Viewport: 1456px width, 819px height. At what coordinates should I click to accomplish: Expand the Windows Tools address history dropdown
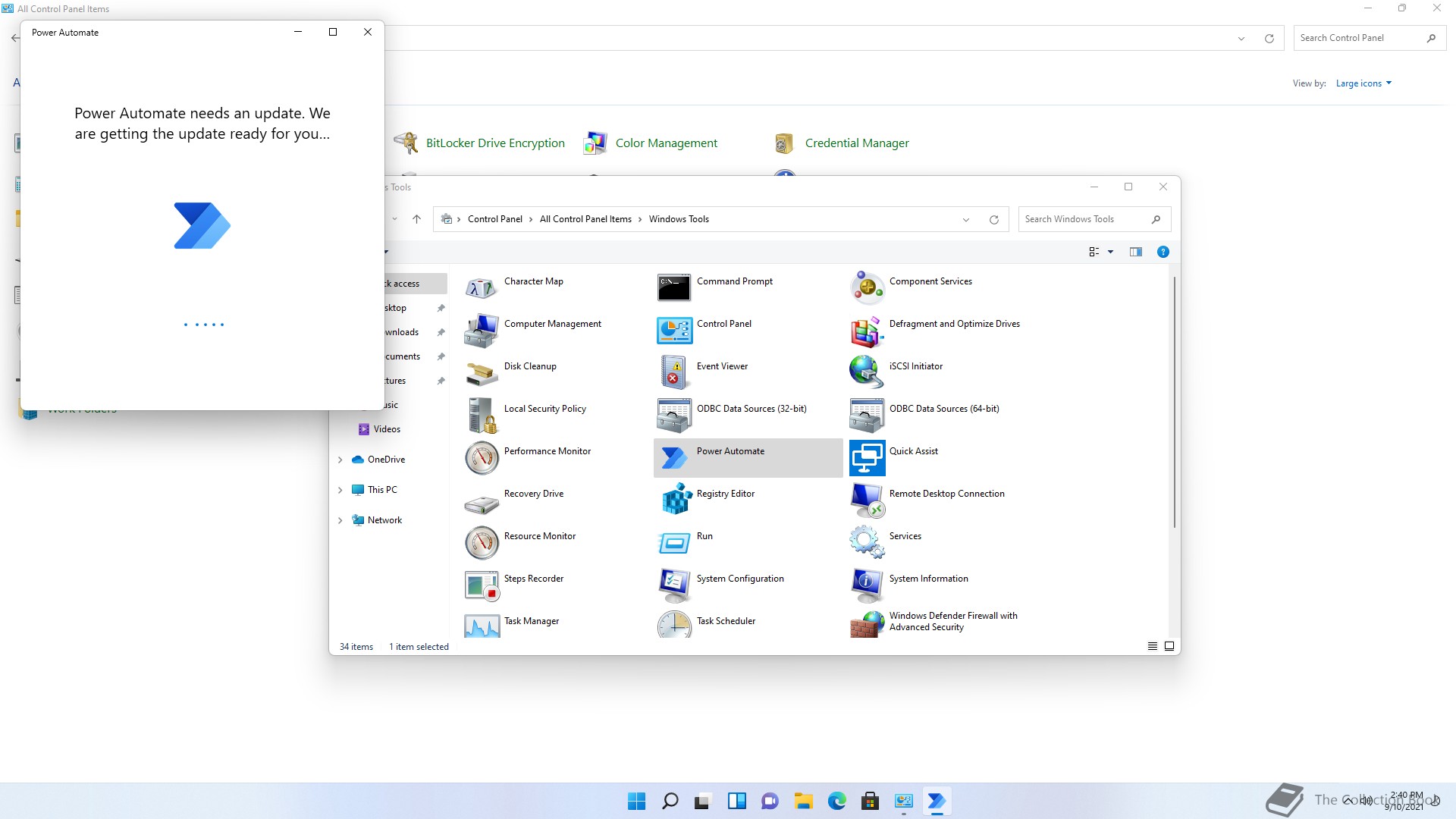[x=965, y=220]
